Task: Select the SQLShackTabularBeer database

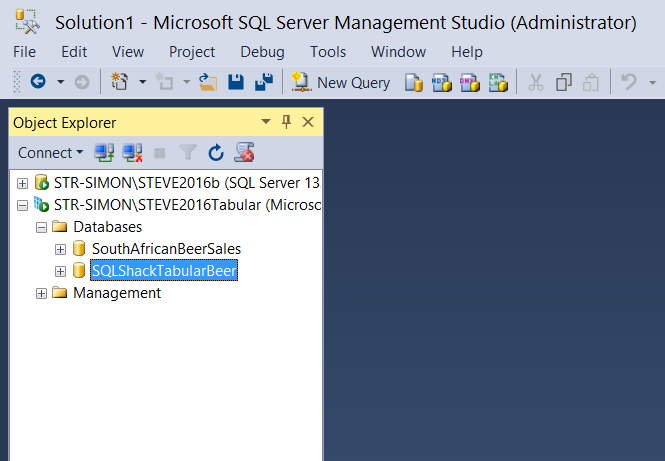Action: tap(164, 271)
